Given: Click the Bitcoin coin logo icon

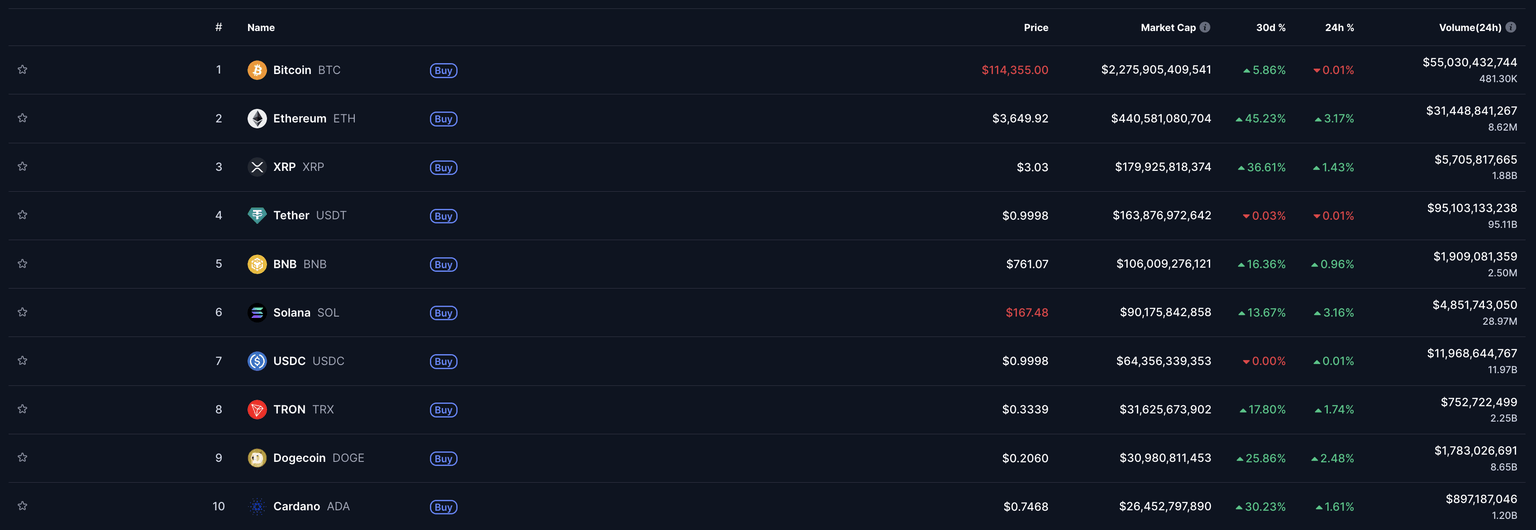Looking at the screenshot, I should pos(257,70).
